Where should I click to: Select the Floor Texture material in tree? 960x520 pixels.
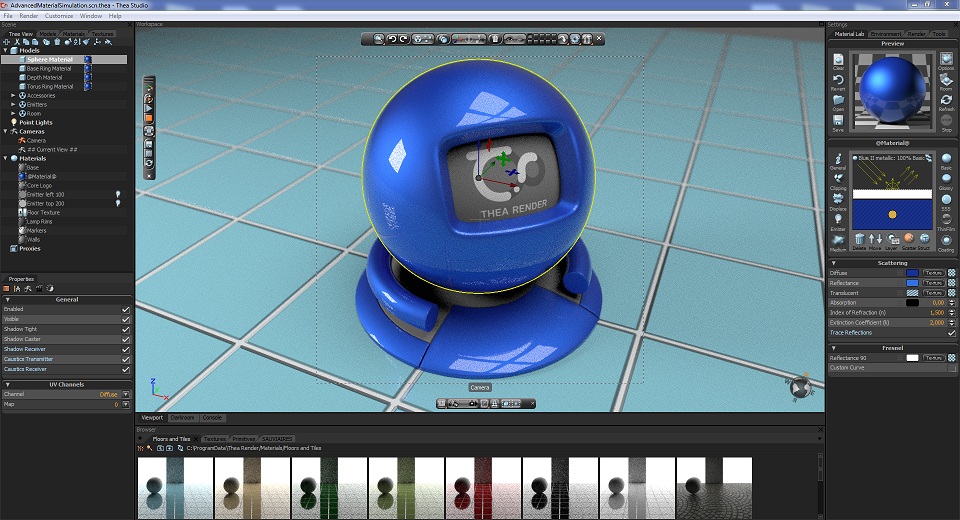[43, 213]
